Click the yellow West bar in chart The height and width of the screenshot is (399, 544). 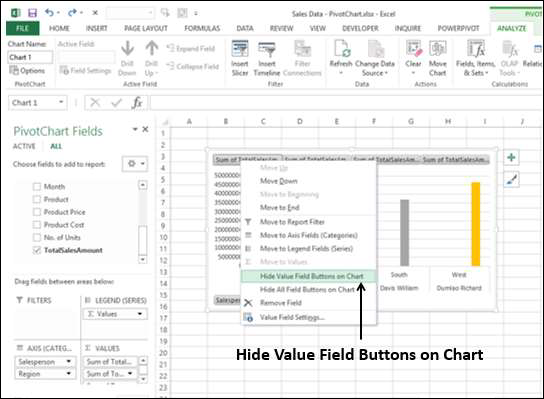[476, 224]
